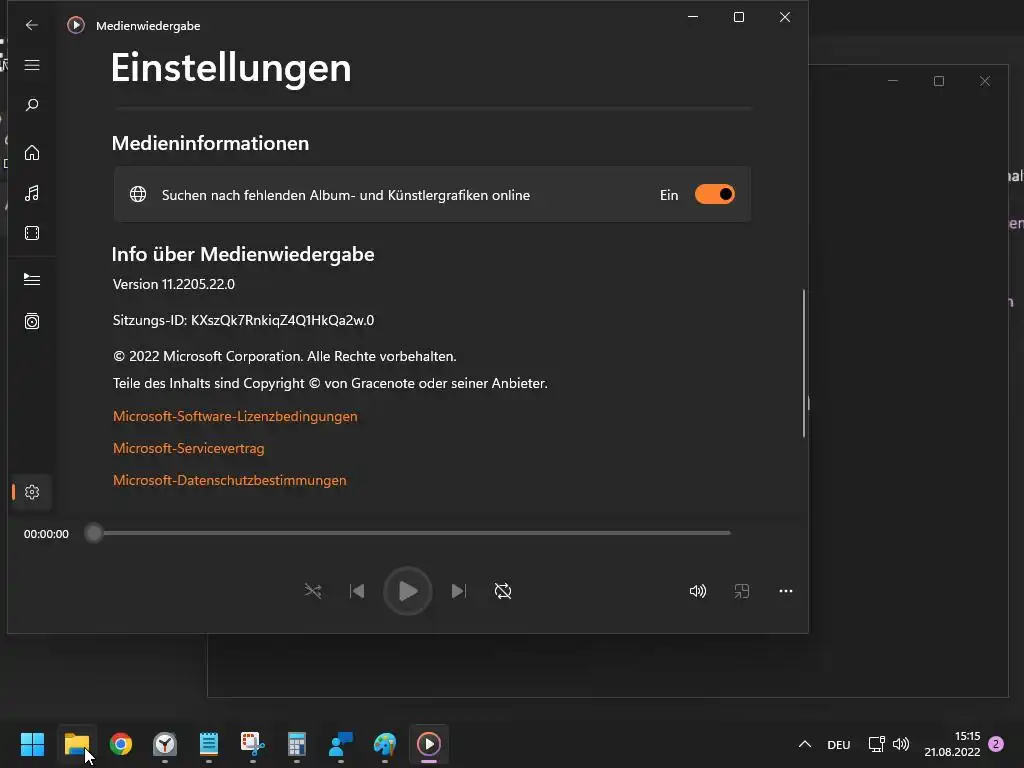1024x768 pixels.
Task: Click the DEU input language indicator
Action: 839,744
